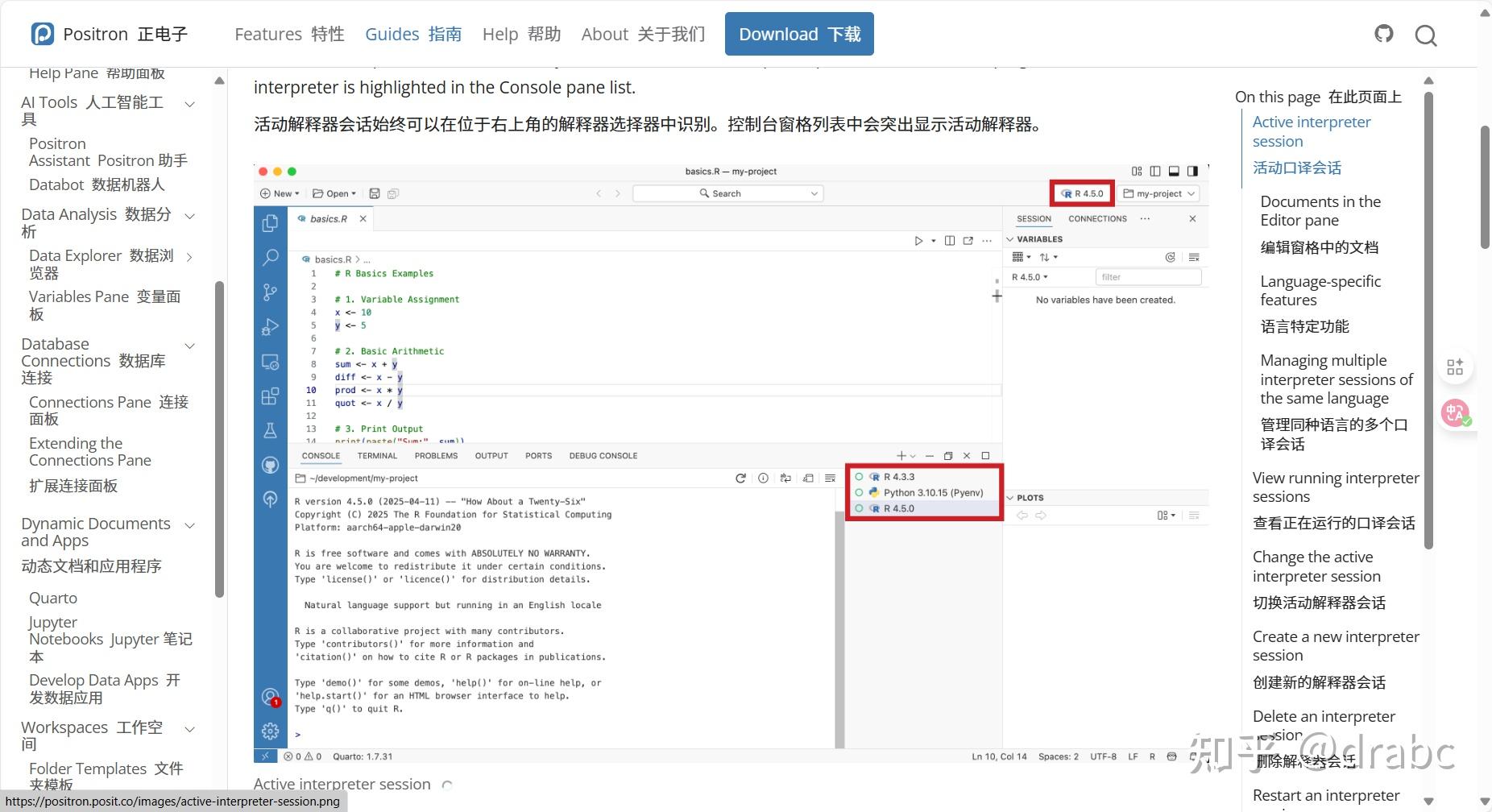
Task: Click the Download button
Action: (x=799, y=34)
